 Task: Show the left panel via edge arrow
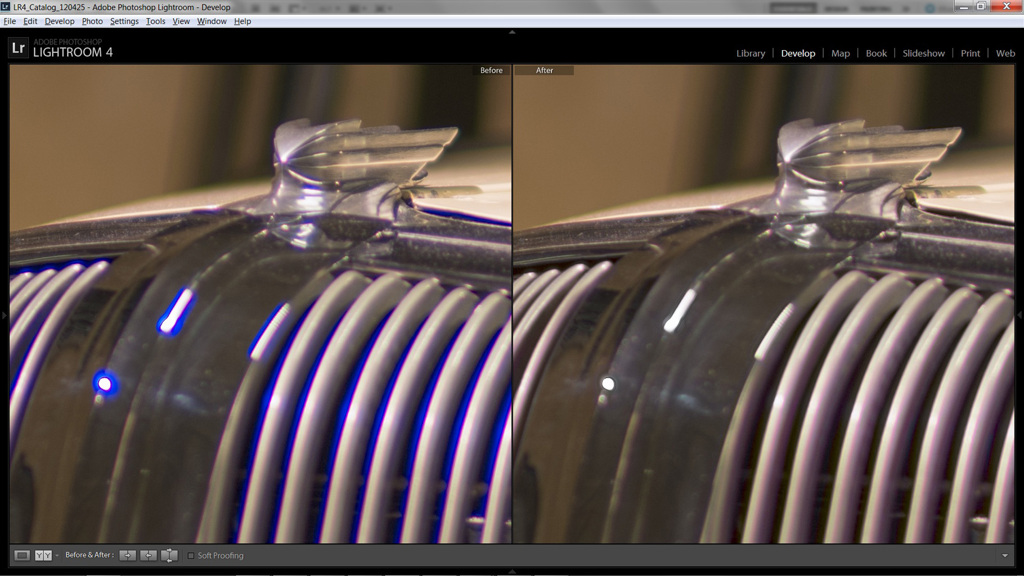tap(4, 315)
